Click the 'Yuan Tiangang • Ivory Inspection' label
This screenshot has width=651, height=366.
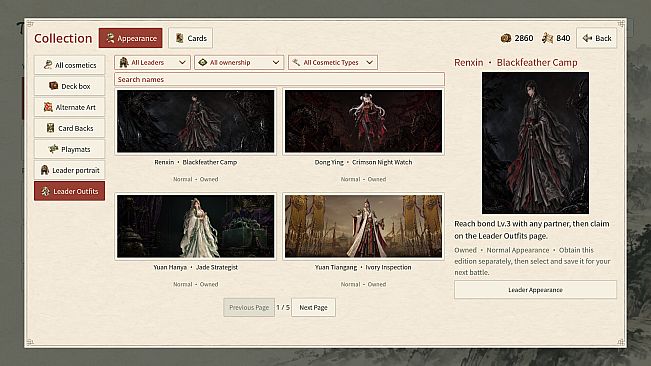[x=363, y=267]
